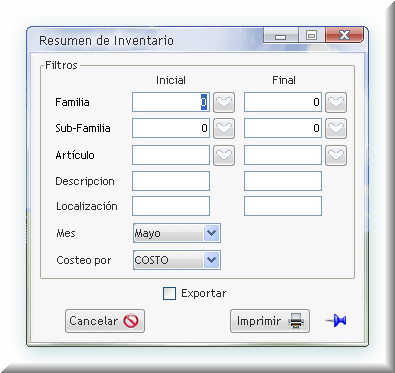Open lookup for Sub-Familia Inicial field
The width and height of the screenshot is (395, 373).
coord(224,128)
